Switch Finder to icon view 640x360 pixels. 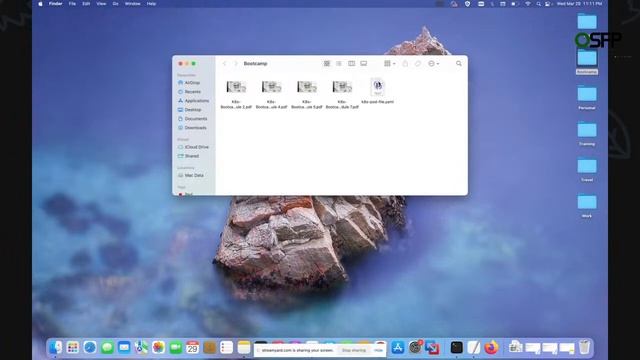[327, 64]
